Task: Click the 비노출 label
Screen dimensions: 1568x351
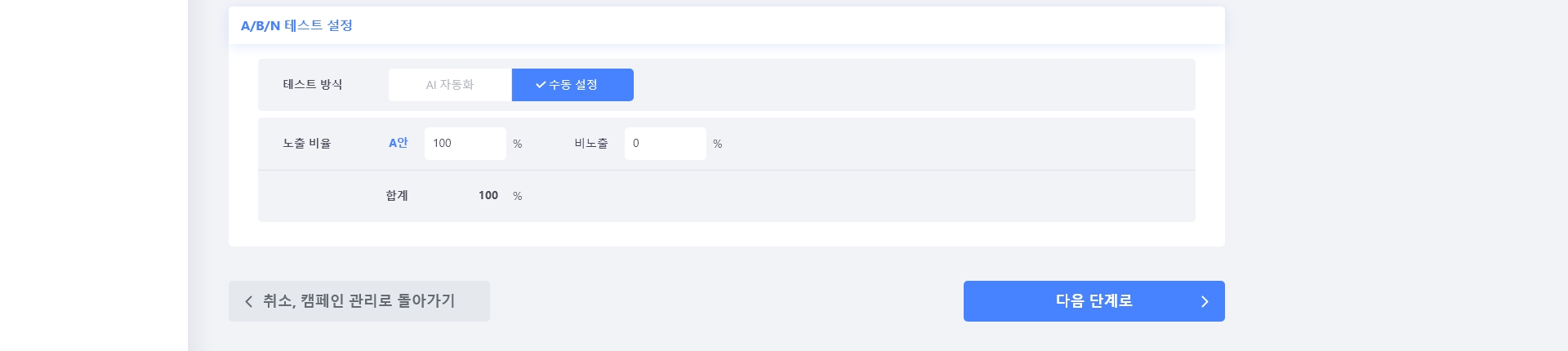Action: tap(591, 144)
